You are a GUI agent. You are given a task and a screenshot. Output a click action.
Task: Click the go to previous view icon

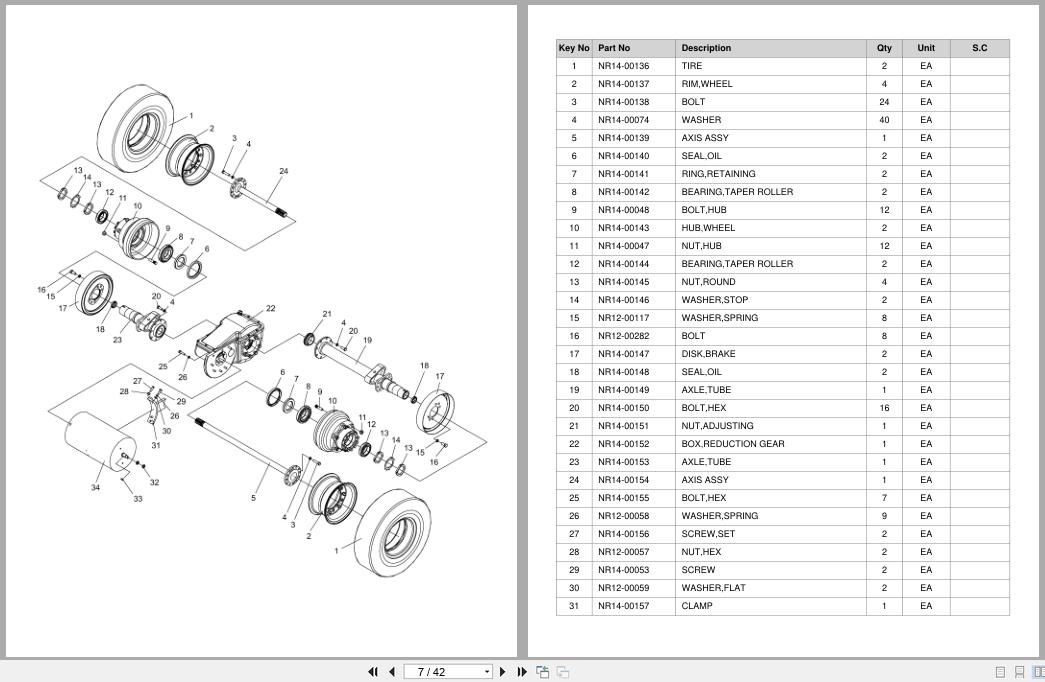tap(542, 672)
